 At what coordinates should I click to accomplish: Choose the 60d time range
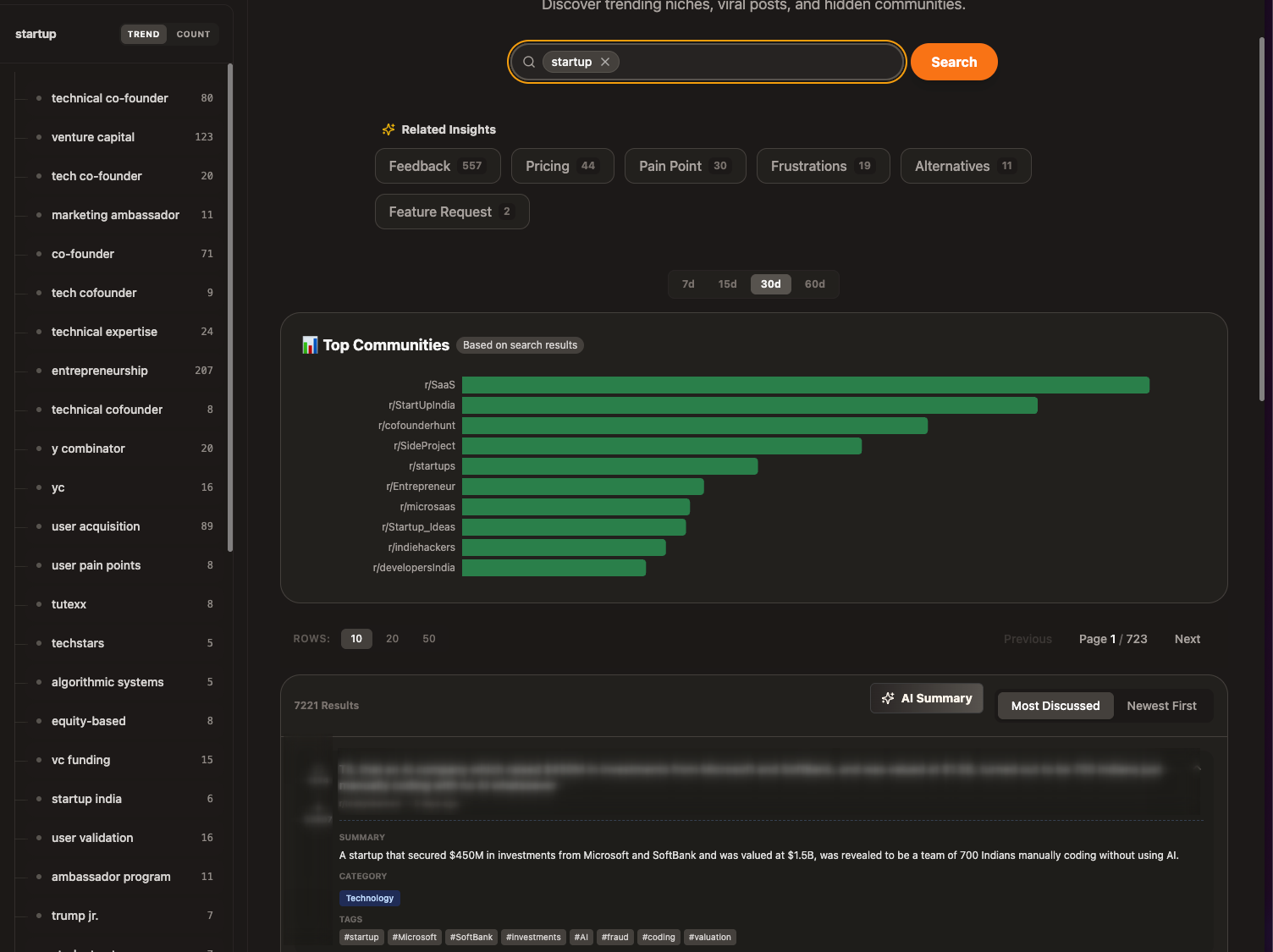[x=814, y=284]
